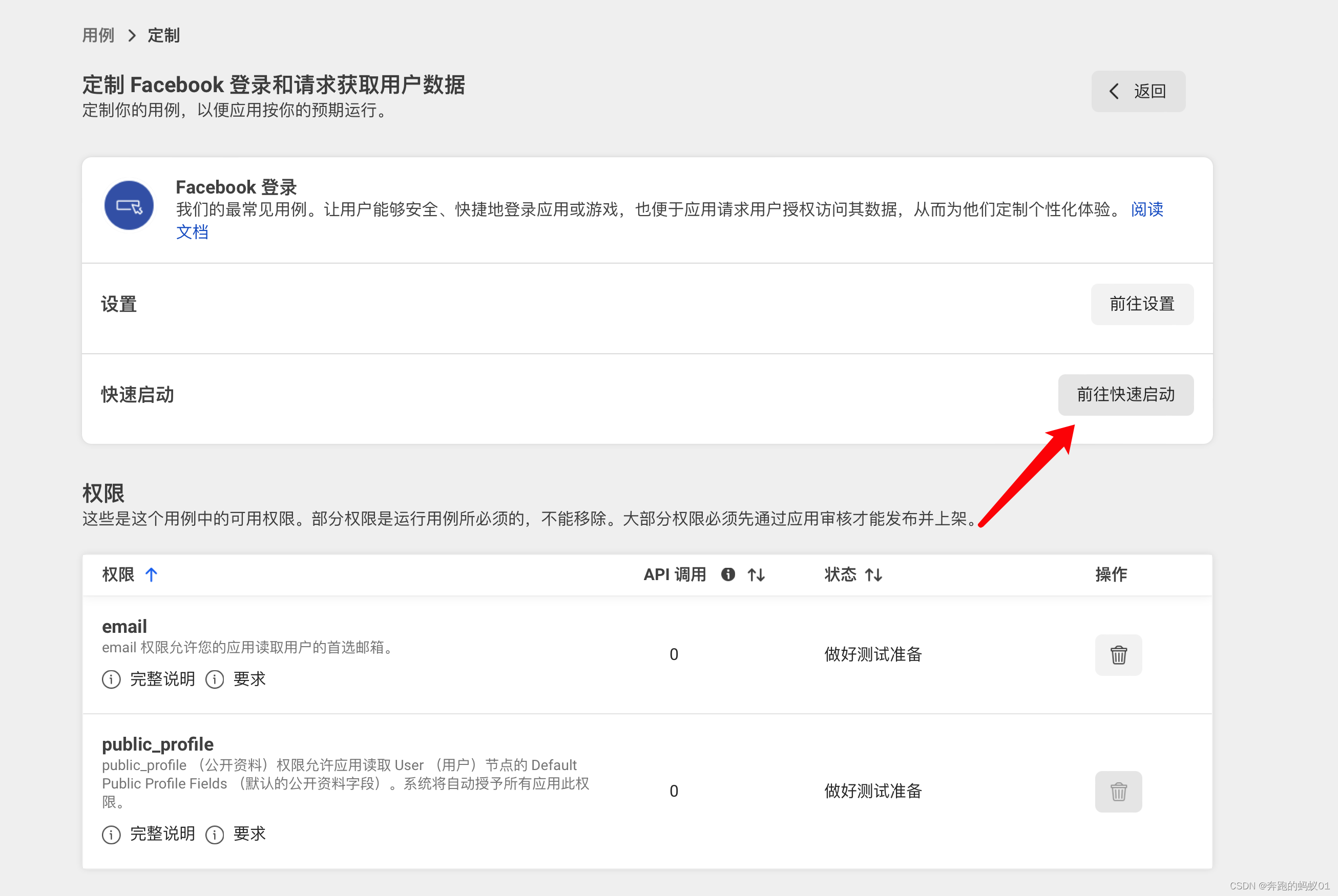Sort the table by 状态 arrows
The height and width of the screenshot is (896, 1338).
click(874, 575)
